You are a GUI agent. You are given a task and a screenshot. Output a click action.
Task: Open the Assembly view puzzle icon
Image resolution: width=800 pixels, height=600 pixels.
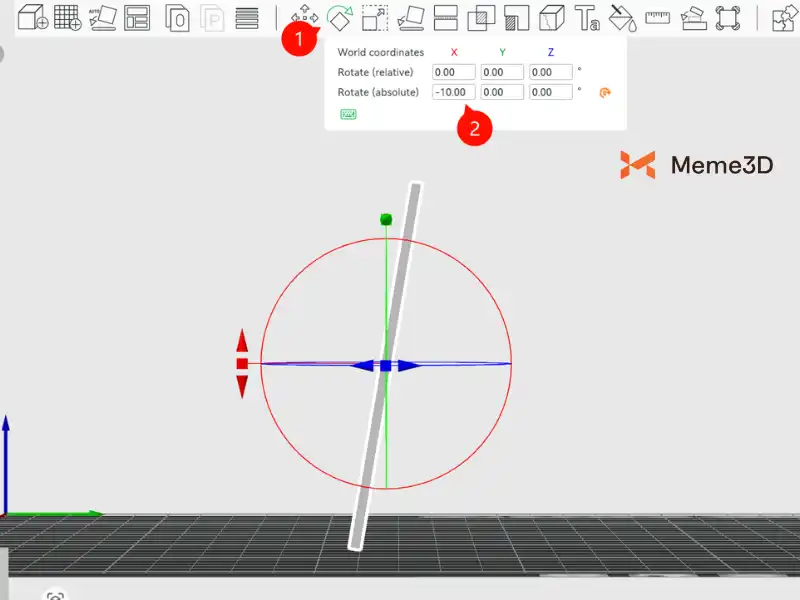pyautogui.click(x=783, y=18)
